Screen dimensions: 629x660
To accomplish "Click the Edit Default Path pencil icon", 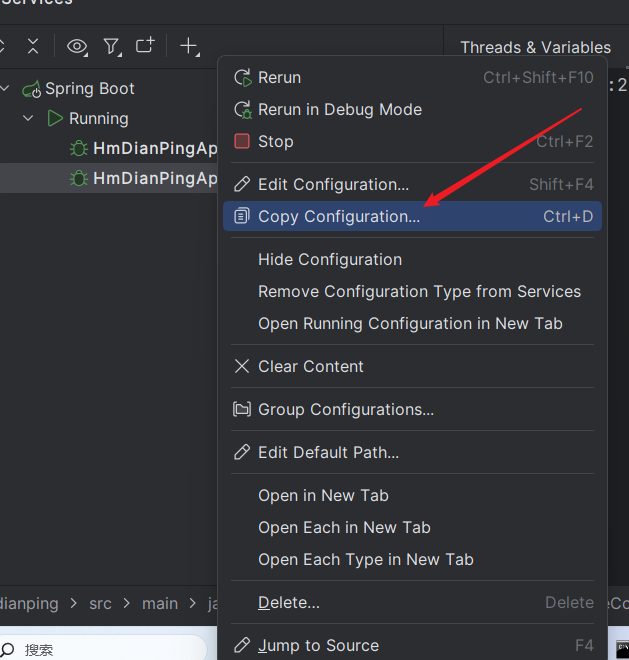I will pyautogui.click(x=242, y=452).
